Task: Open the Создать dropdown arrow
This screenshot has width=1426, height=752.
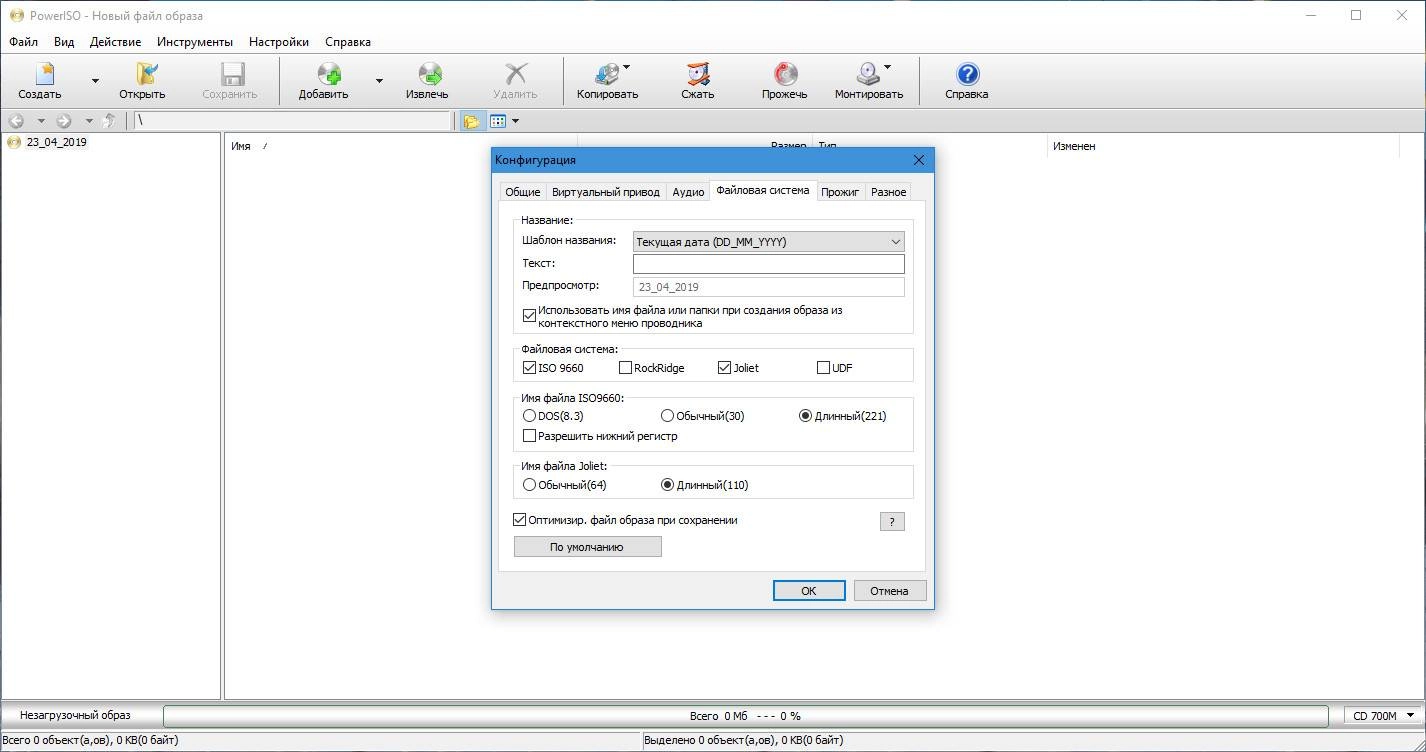Action: click(x=95, y=80)
